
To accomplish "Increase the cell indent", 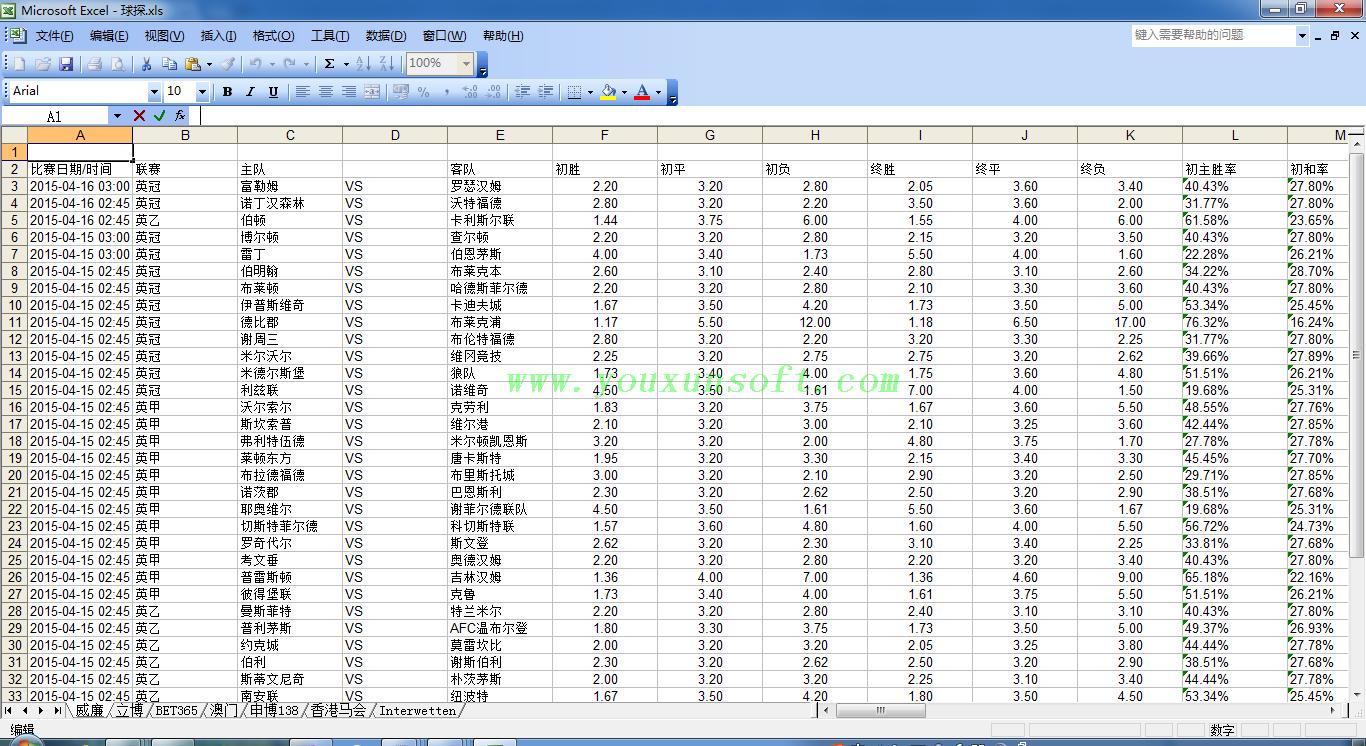I will tap(545, 92).
